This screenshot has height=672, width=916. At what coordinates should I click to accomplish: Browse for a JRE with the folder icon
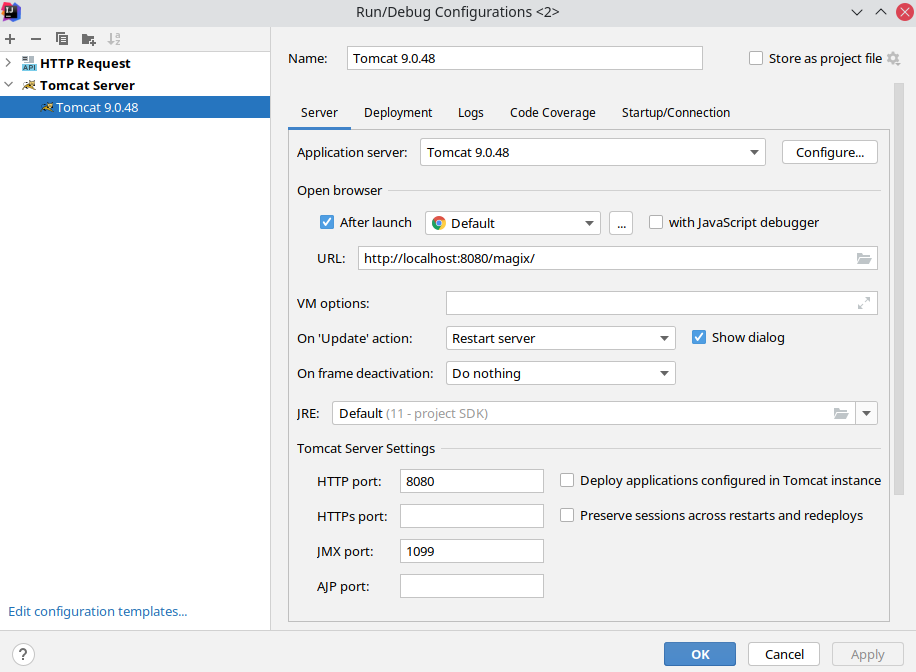click(841, 414)
